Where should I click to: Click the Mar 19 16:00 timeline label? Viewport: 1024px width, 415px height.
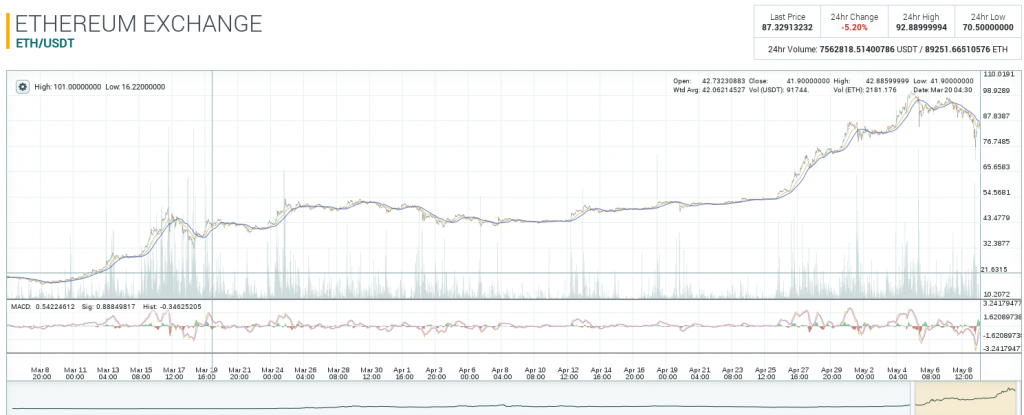pos(206,373)
